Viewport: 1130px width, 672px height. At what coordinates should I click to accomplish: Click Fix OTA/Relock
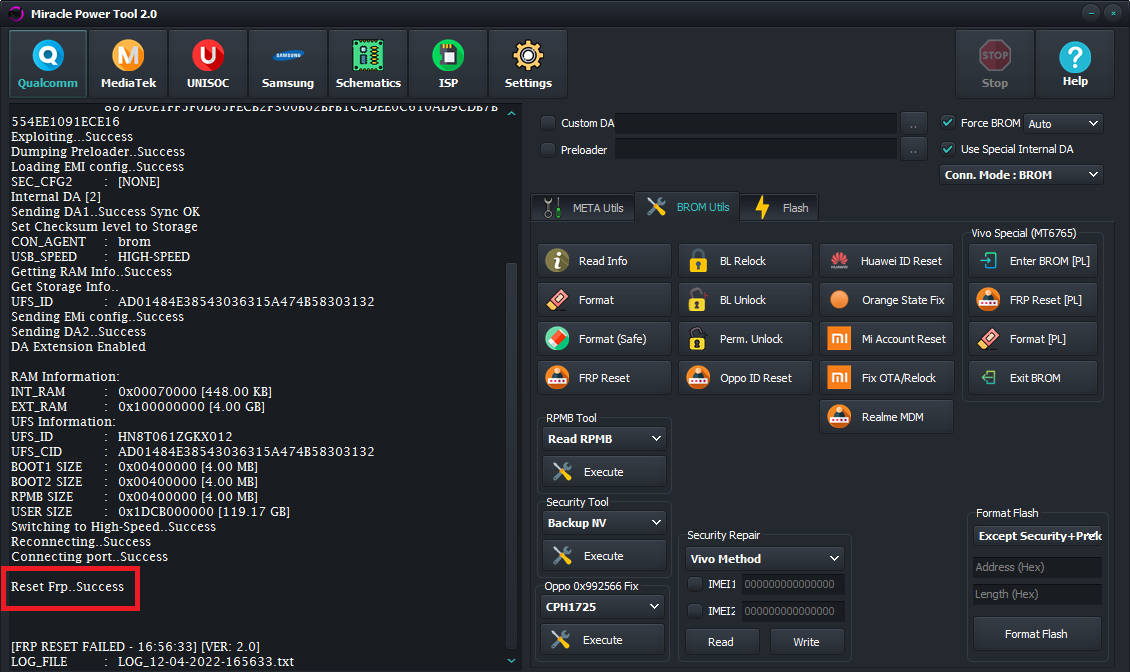point(886,378)
